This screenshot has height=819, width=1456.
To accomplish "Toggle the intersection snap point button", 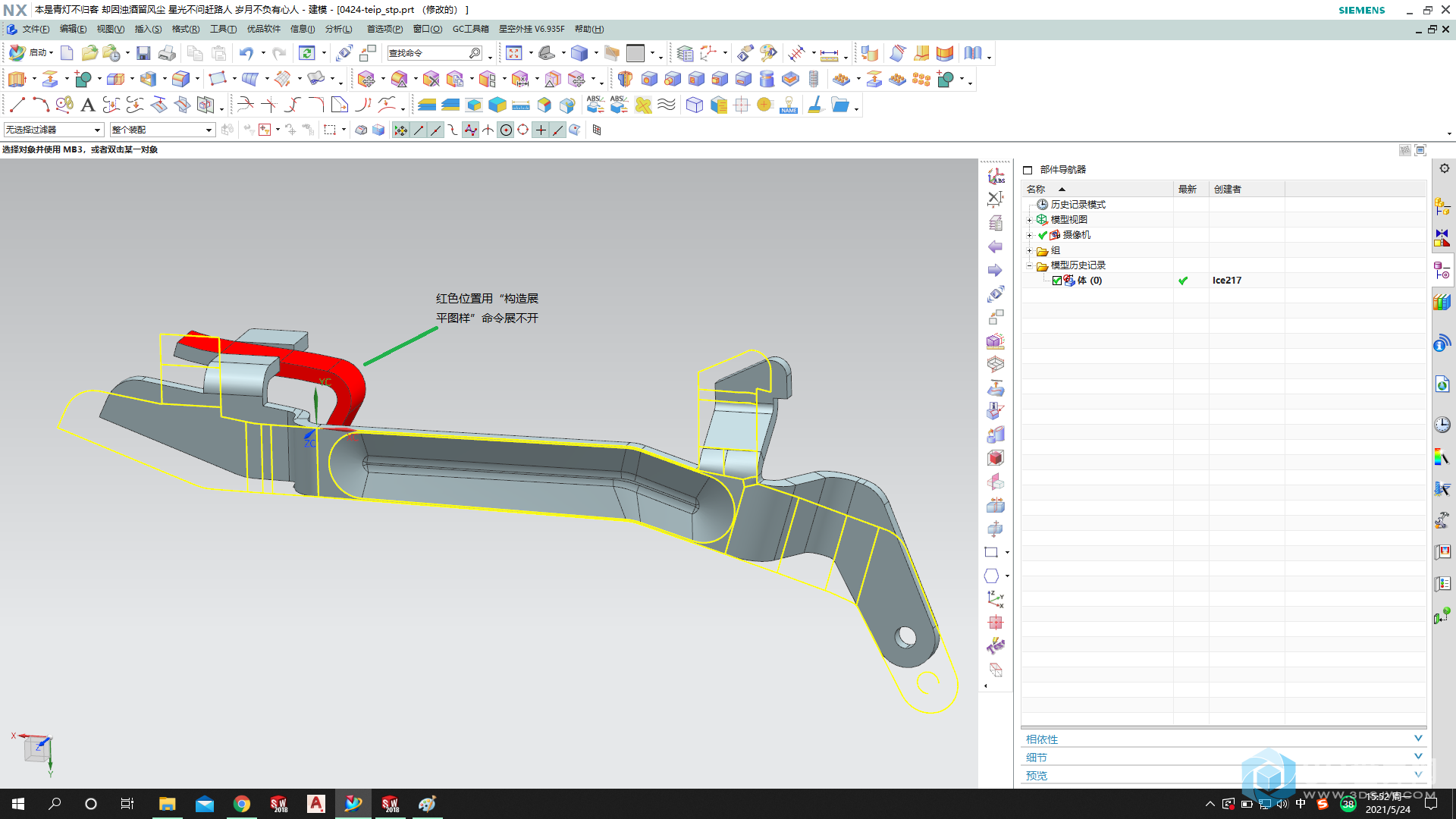I will (x=488, y=130).
